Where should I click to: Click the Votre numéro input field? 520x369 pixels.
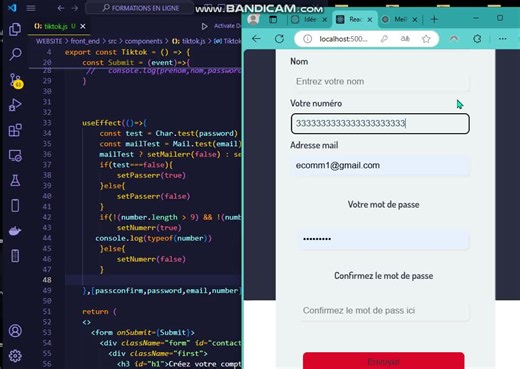pyautogui.click(x=380, y=123)
